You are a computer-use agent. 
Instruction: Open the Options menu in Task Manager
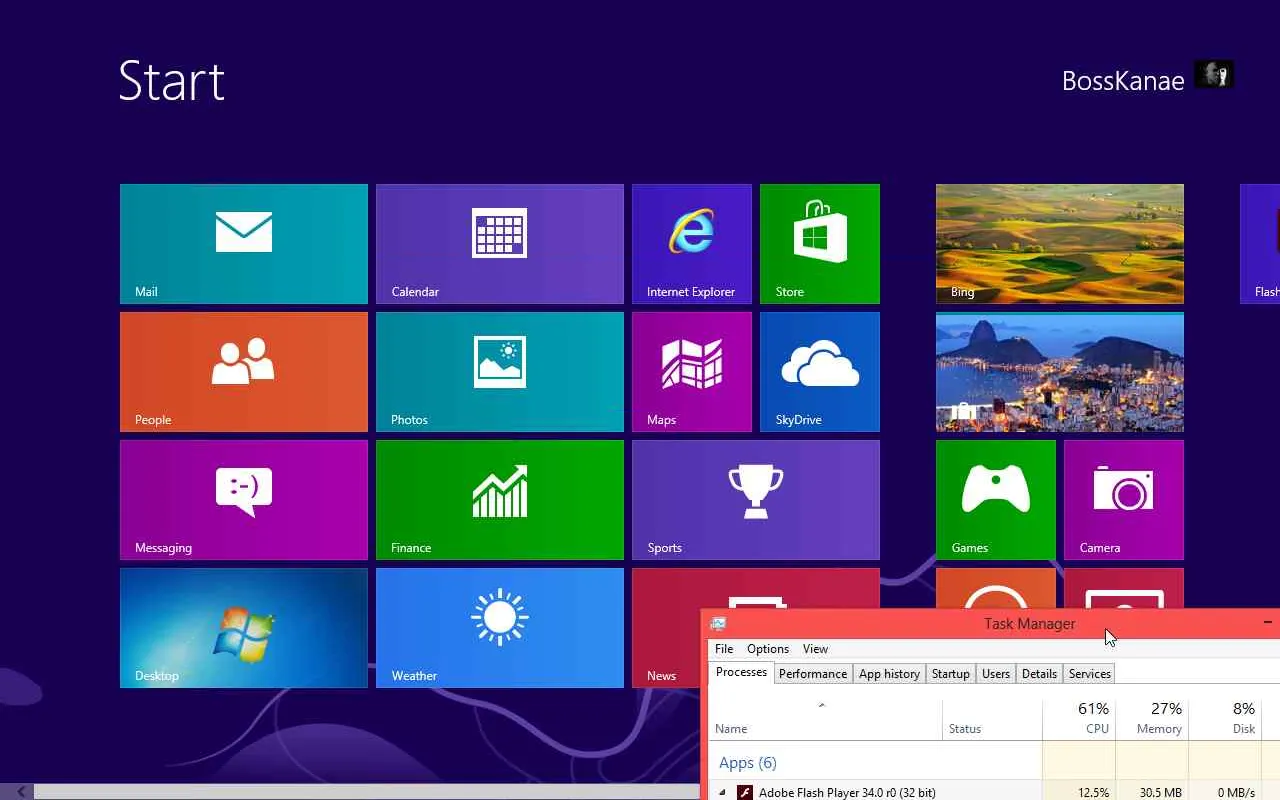coord(768,649)
